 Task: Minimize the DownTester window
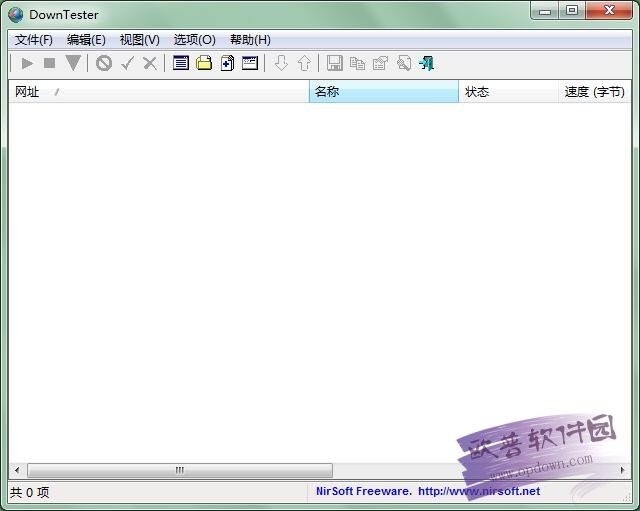point(544,11)
